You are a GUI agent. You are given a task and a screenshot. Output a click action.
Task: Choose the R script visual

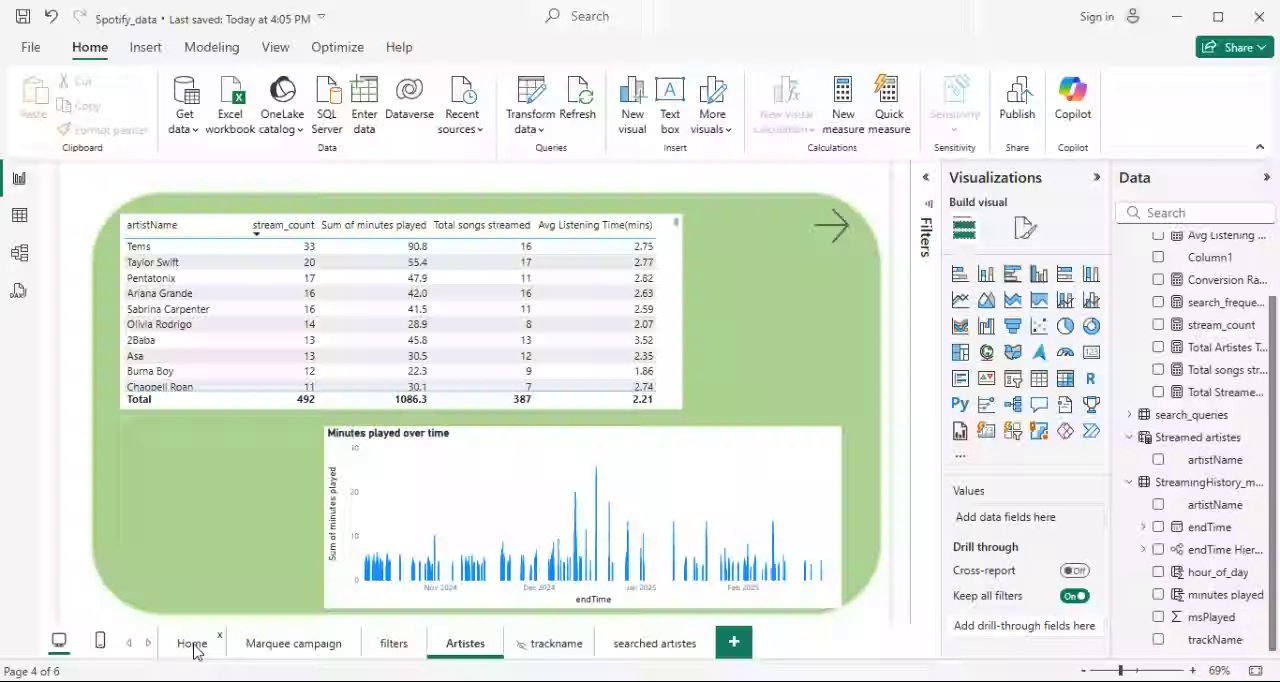click(x=1091, y=379)
